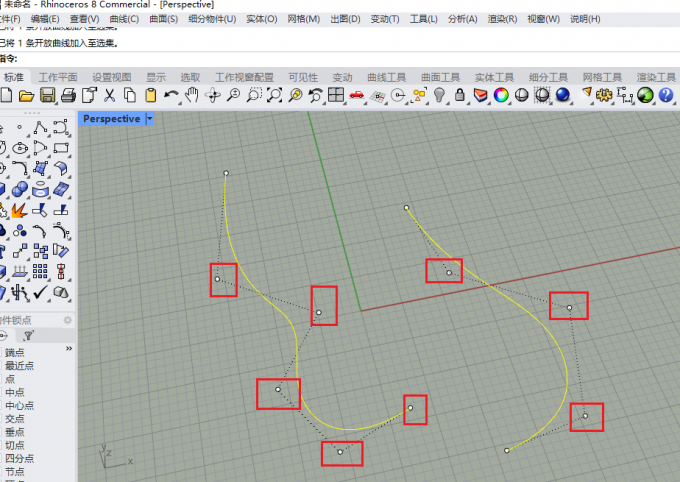Screen dimensions: 680x482
Task: Select the Rectangle tool in sidebar
Action: click(61, 148)
